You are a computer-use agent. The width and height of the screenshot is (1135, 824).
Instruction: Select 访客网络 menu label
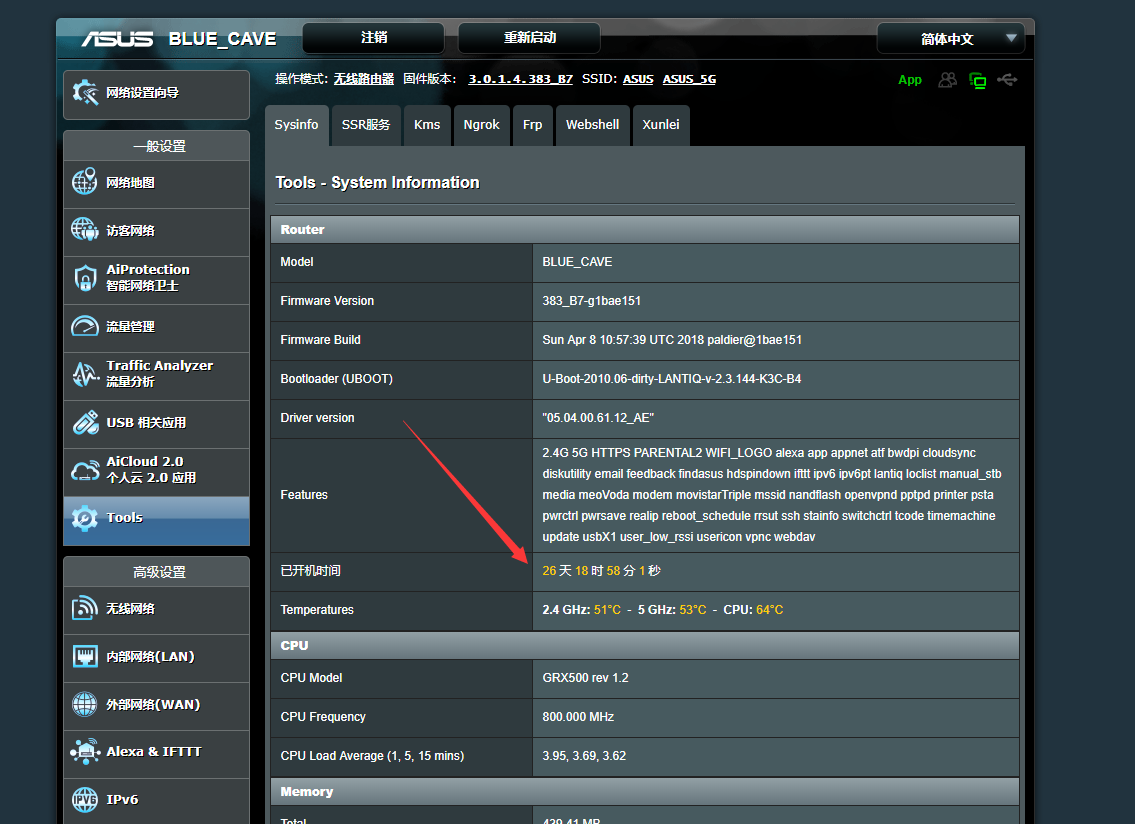pyautogui.click(x=130, y=230)
